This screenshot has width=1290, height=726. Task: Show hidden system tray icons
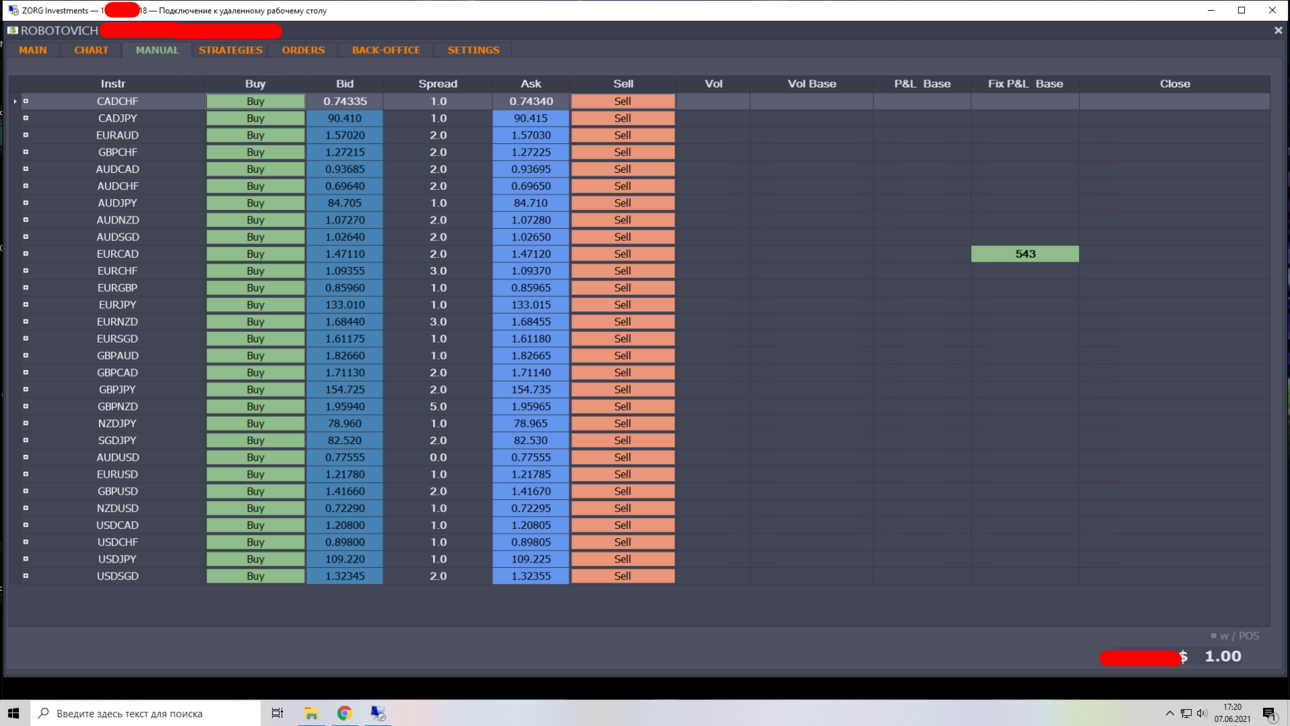tap(1169, 713)
